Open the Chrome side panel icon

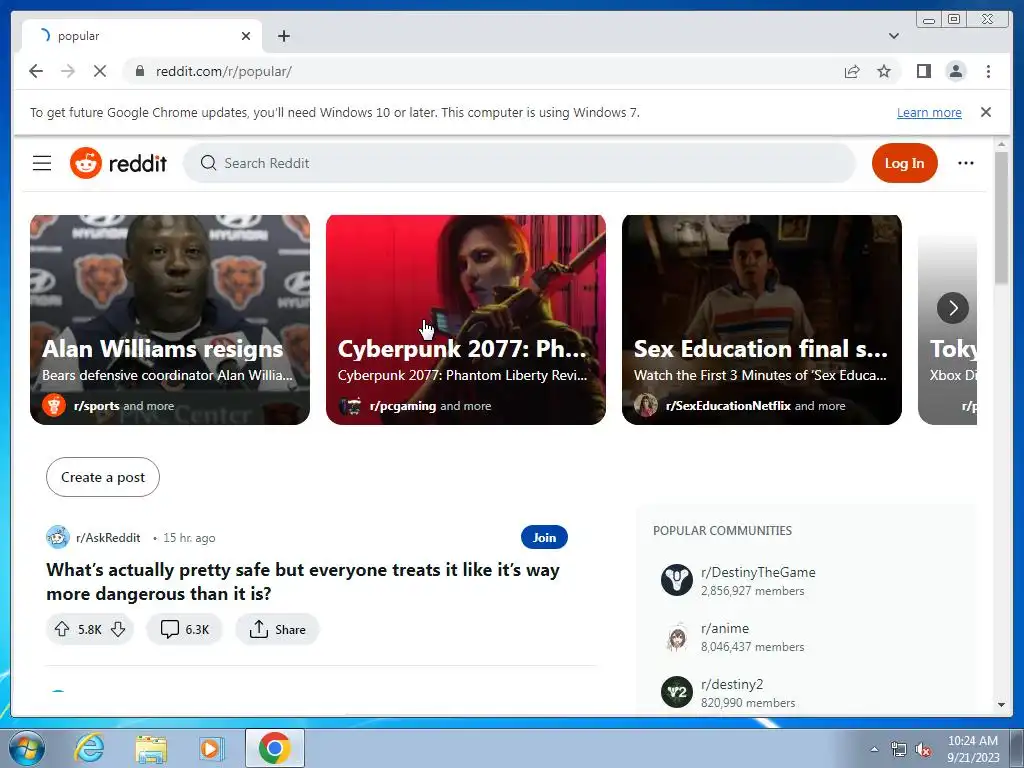coord(923,71)
